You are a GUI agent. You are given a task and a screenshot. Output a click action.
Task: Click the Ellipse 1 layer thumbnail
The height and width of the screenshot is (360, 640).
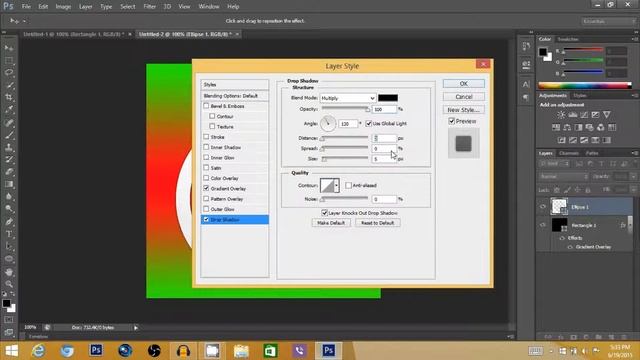point(559,207)
